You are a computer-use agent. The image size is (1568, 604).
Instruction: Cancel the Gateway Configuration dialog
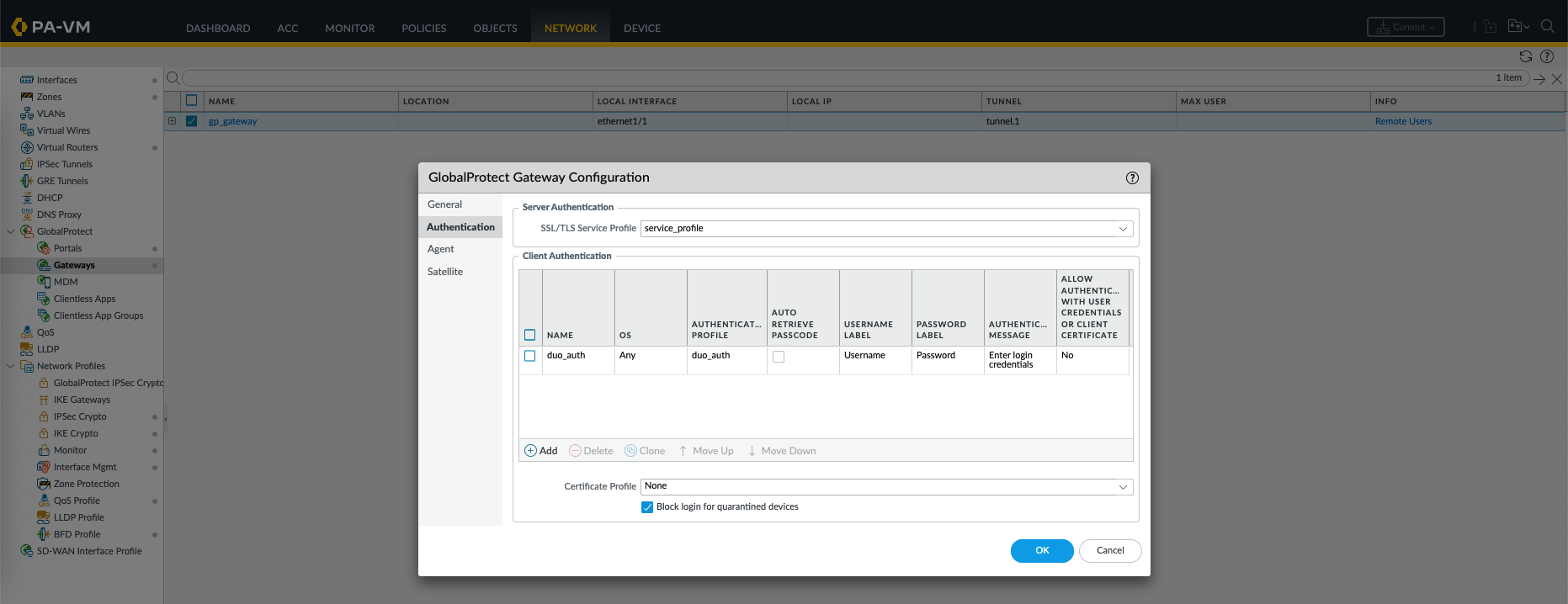coord(1109,550)
